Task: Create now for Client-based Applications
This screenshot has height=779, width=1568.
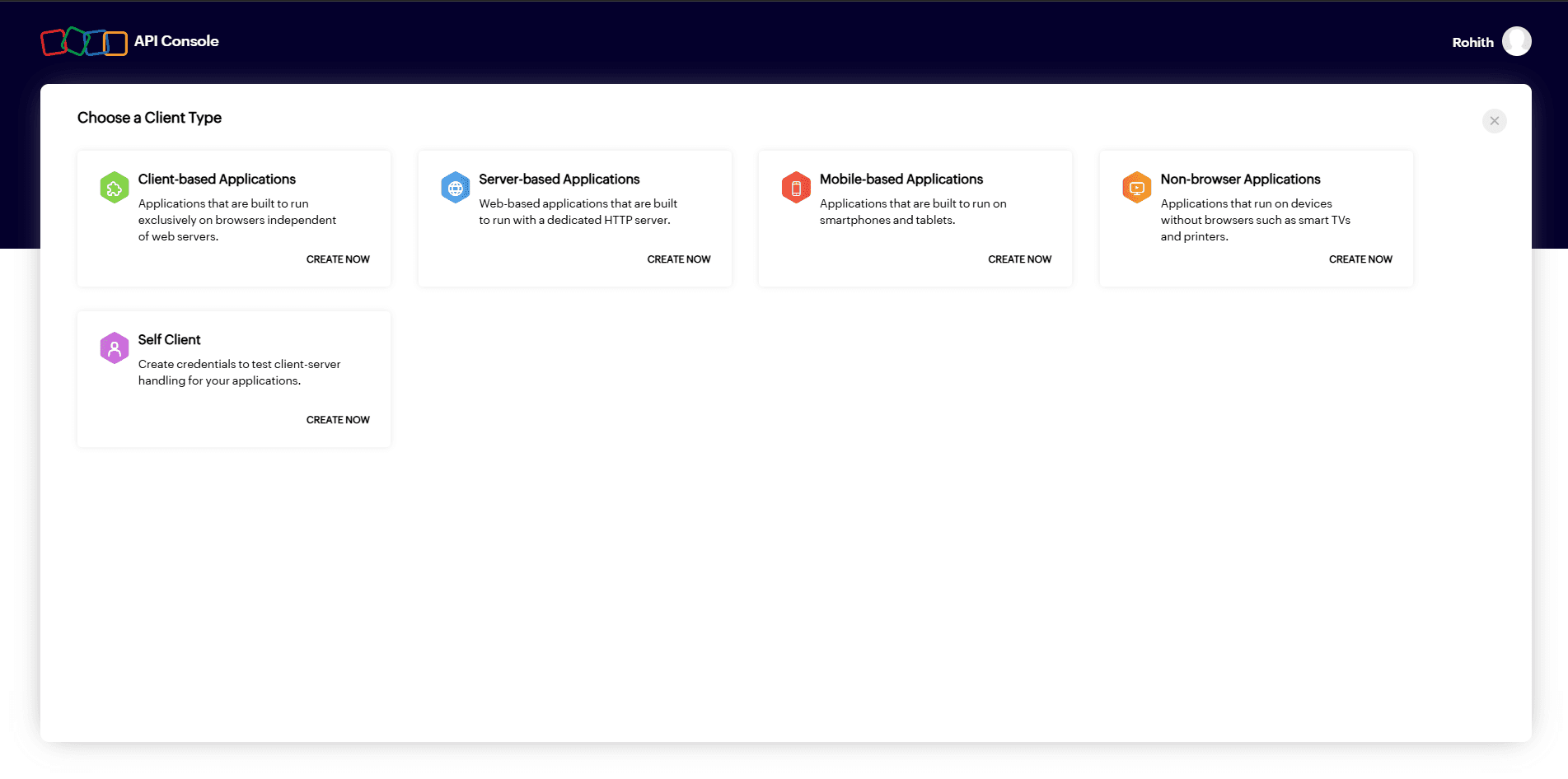Action: [338, 259]
